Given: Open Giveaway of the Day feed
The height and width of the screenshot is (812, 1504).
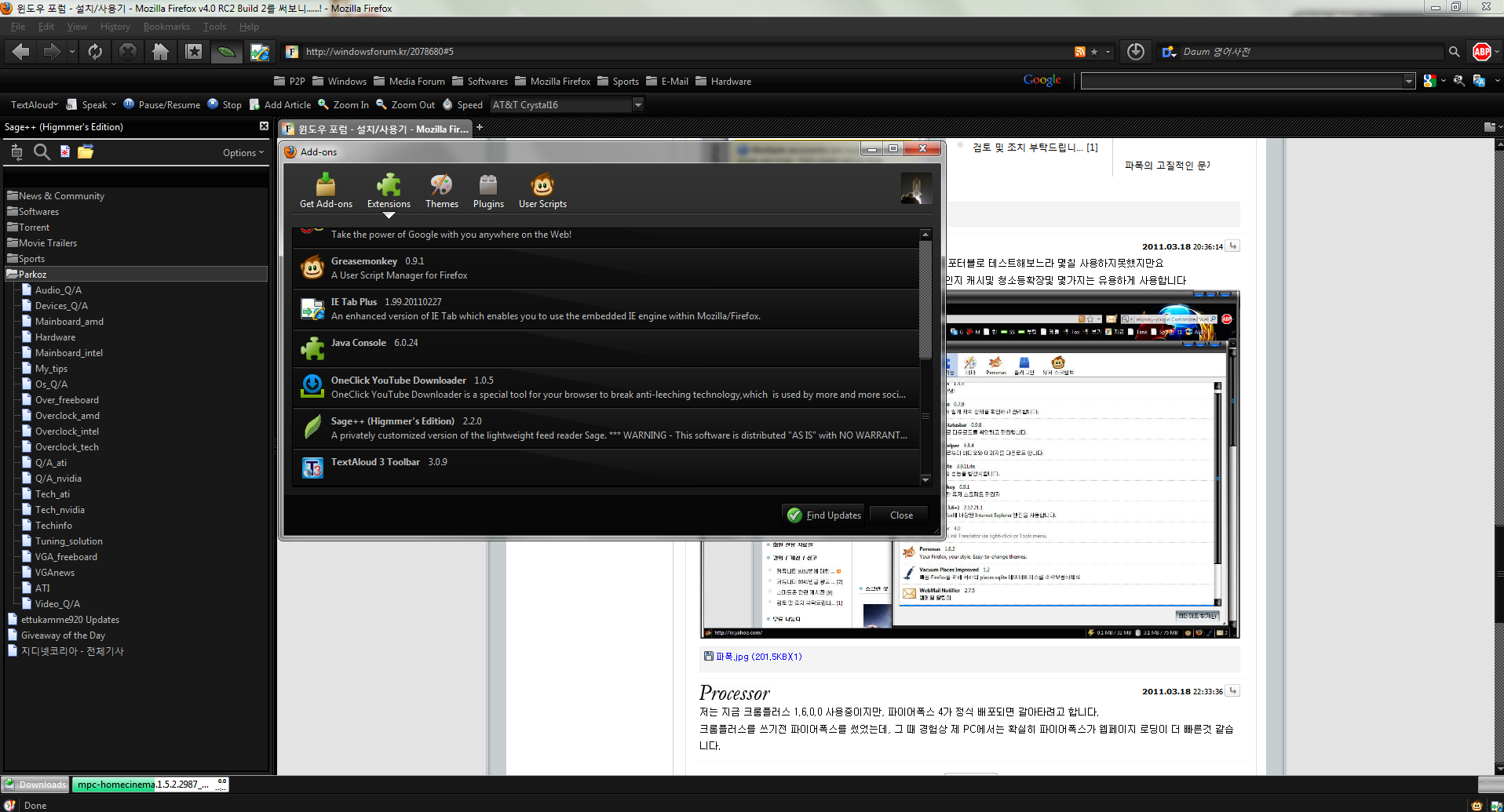Looking at the screenshot, I should [63, 635].
